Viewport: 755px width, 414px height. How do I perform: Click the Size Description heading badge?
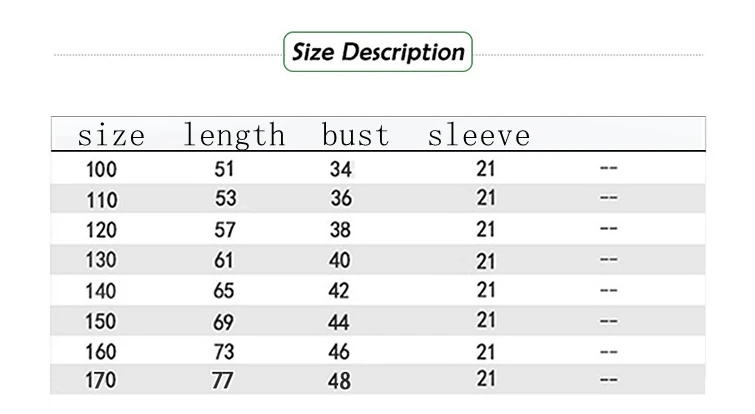(x=378, y=51)
